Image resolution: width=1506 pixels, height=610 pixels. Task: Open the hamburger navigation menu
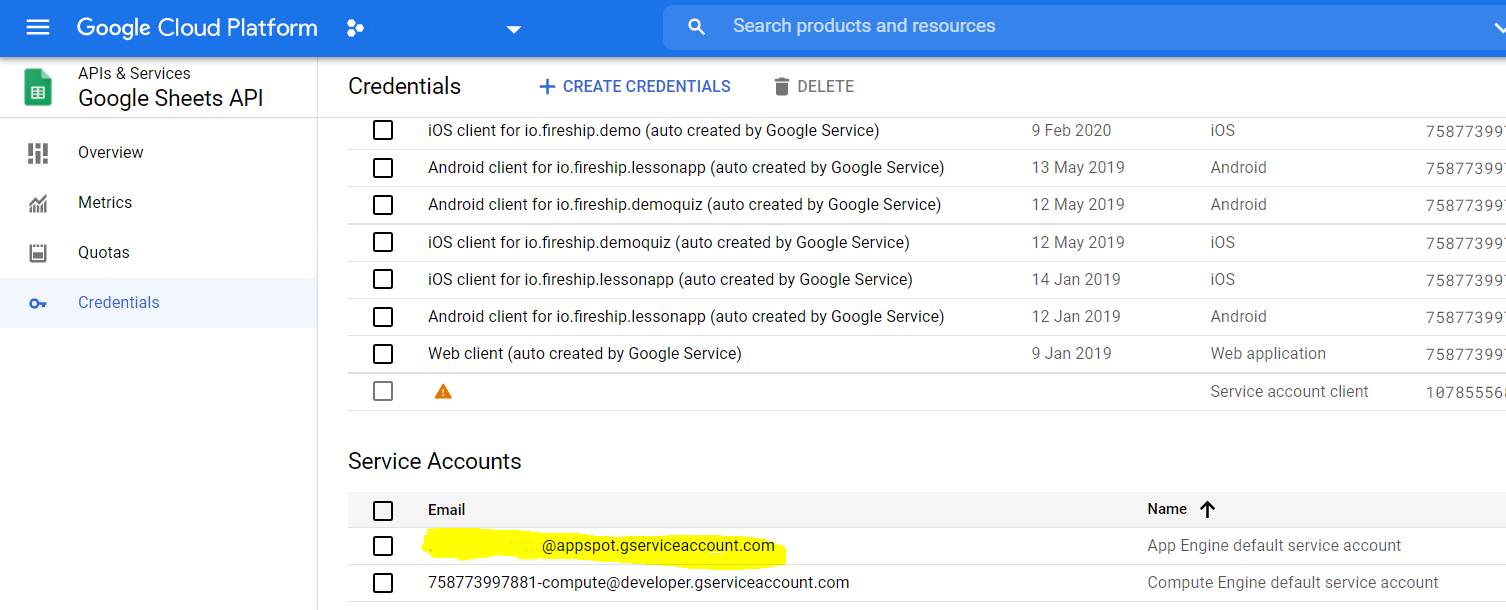38,27
